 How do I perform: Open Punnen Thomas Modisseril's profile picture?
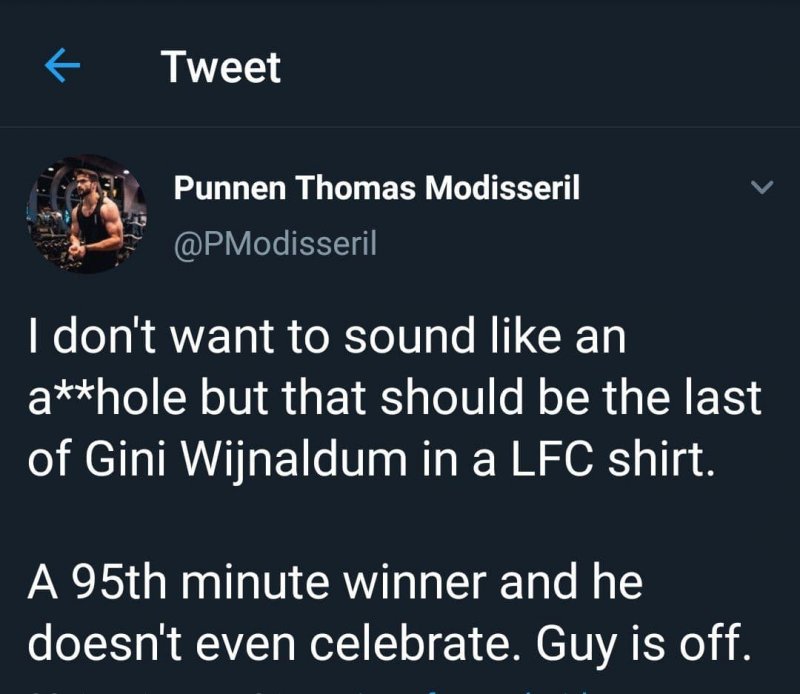(87, 214)
